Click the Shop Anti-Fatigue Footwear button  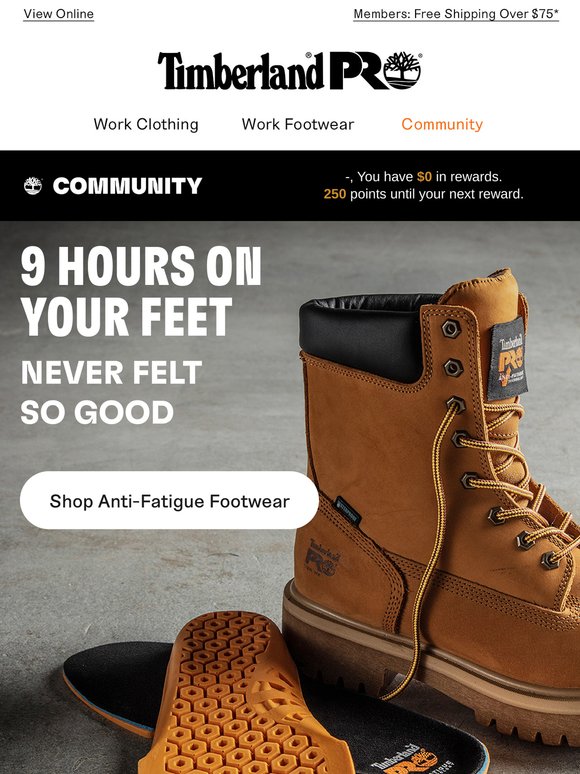click(x=169, y=501)
